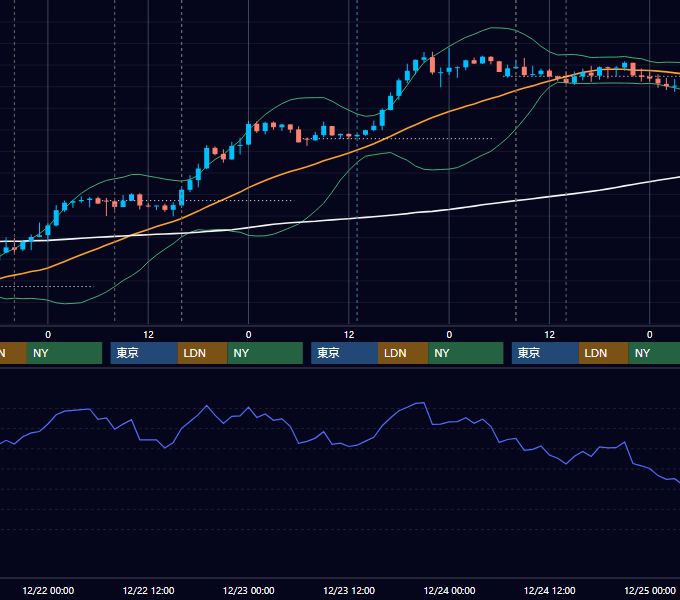The width and height of the screenshot is (680, 600).
Task: Click the 12/24 12:00 time axis label
Action: (x=549, y=590)
